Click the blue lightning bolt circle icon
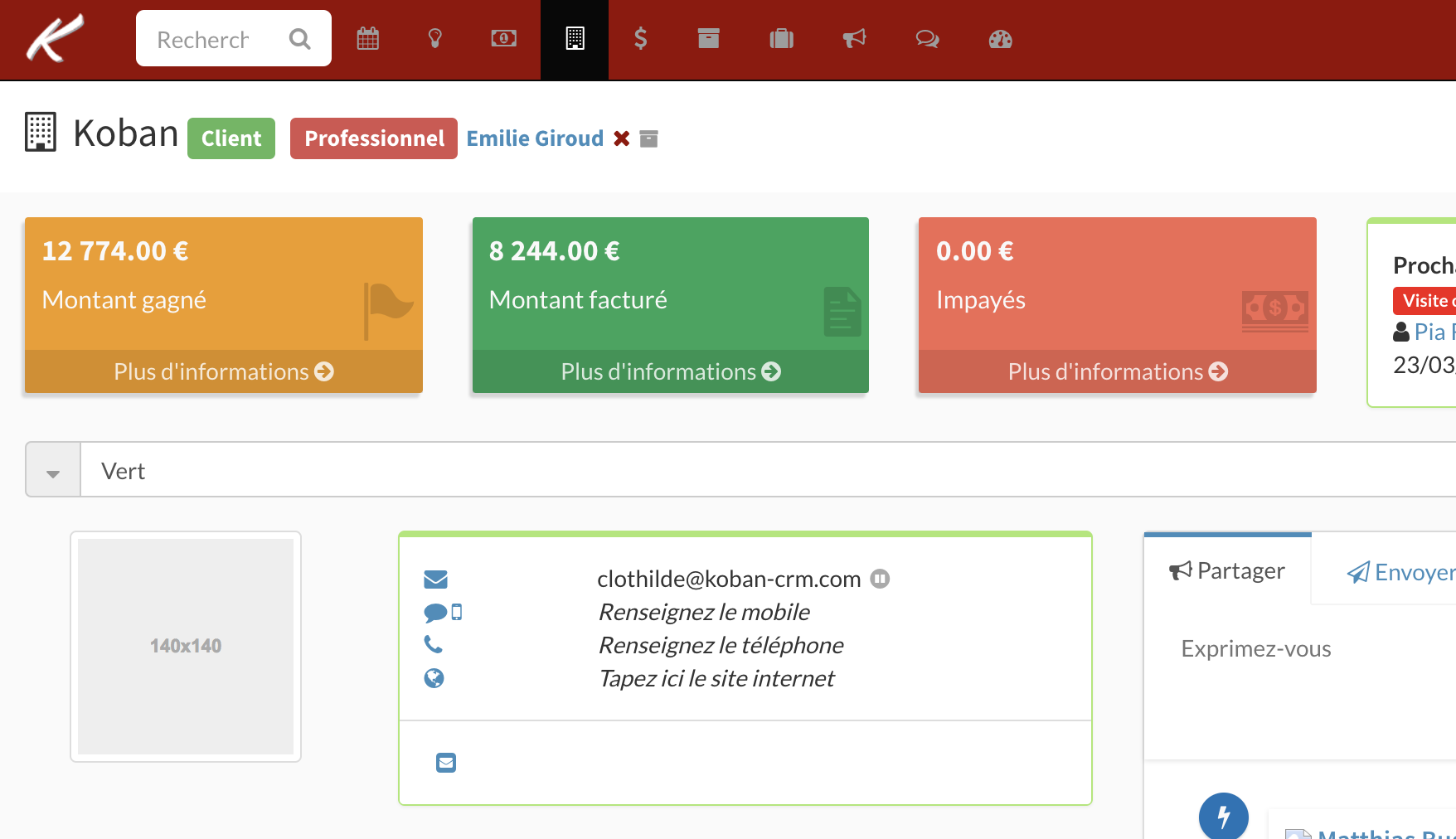This screenshot has width=1456, height=839. coord(1224,817)
